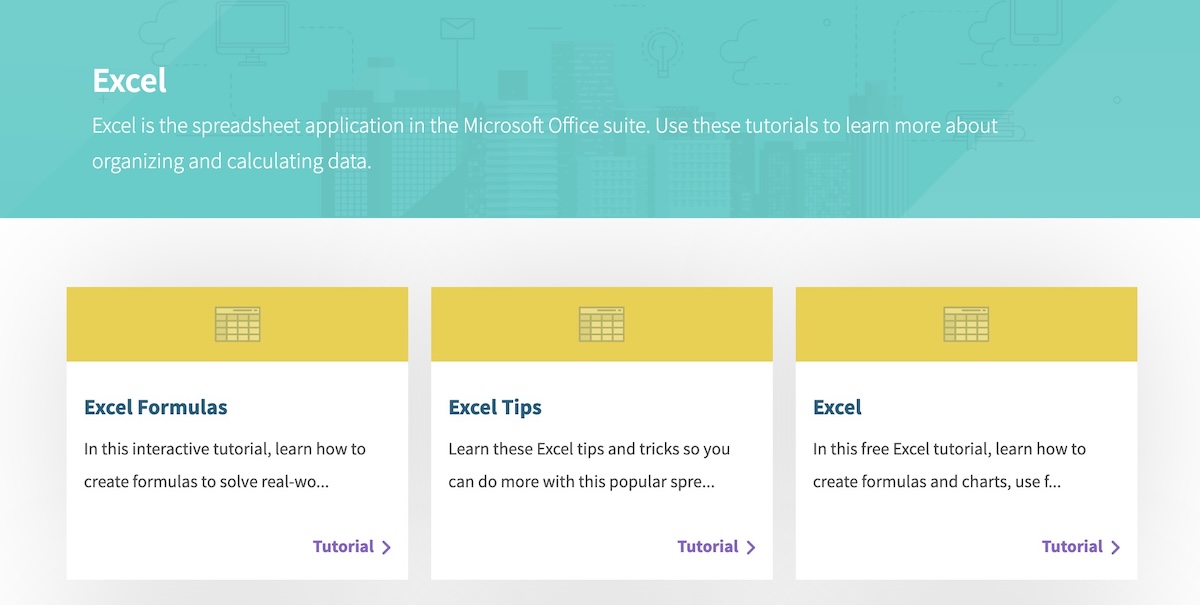Open the Excel Formulas tutorial title
Image resolution: width=1200 pixels, height=605 pixels.
(x=156, y=407)
